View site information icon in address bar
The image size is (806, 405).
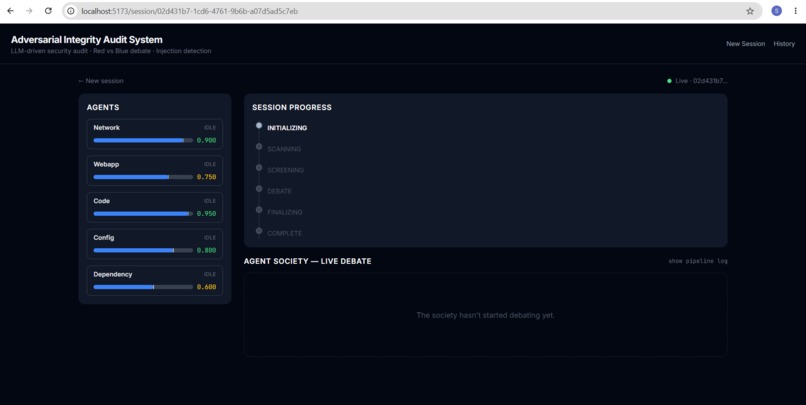point(71,11)
